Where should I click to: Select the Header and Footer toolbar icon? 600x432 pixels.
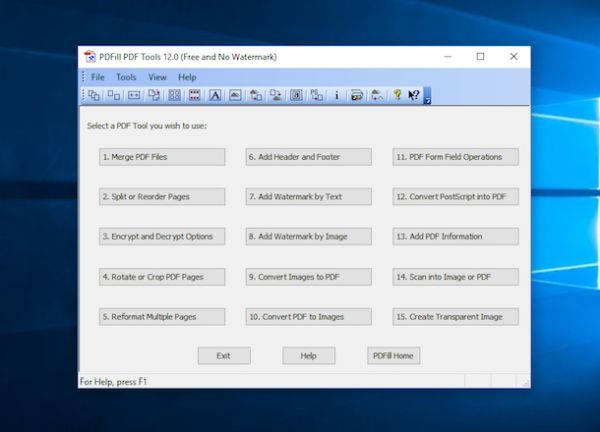195,96
